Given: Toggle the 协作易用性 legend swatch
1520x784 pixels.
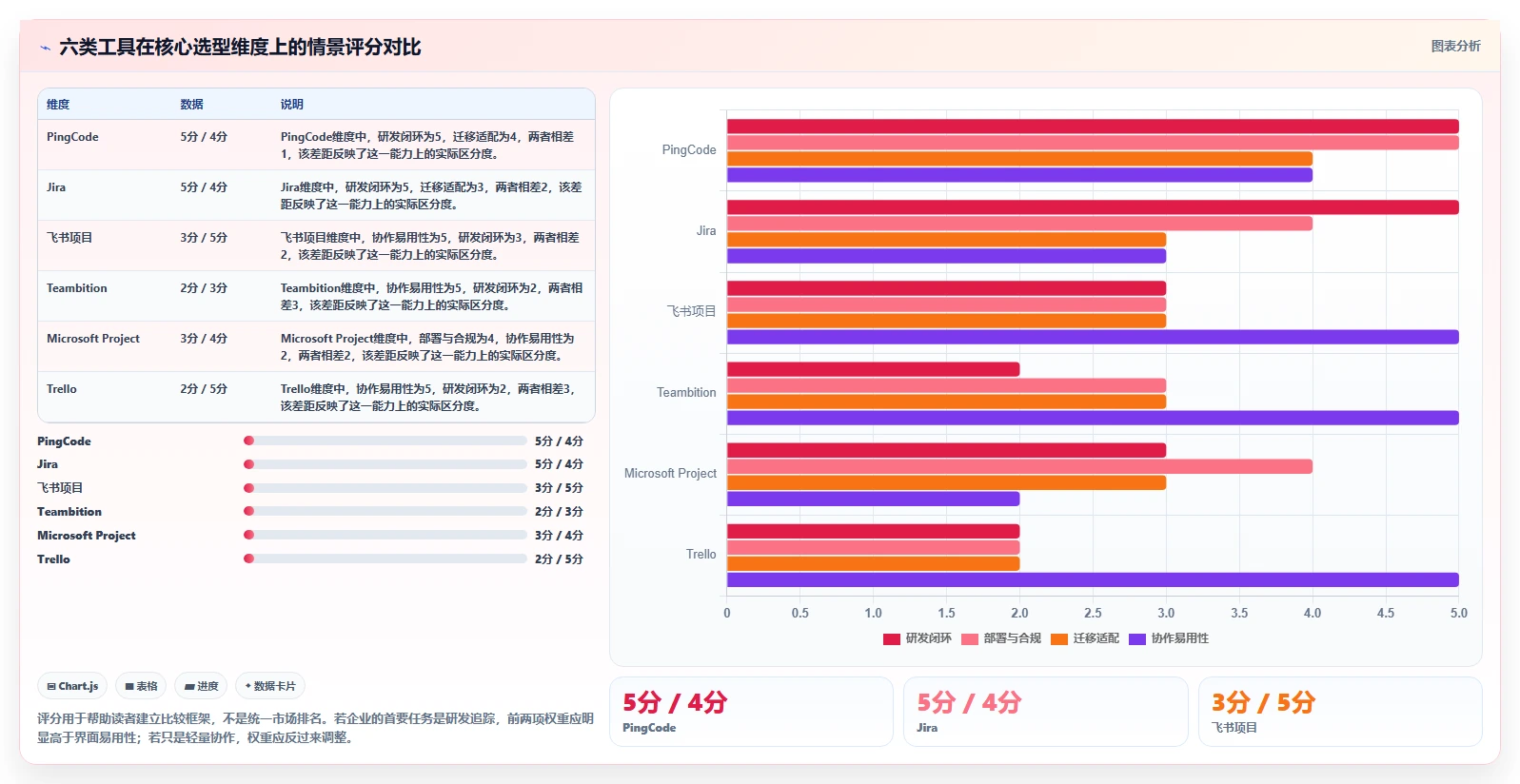Looking at the screenshot, I should pos(1137,639).
